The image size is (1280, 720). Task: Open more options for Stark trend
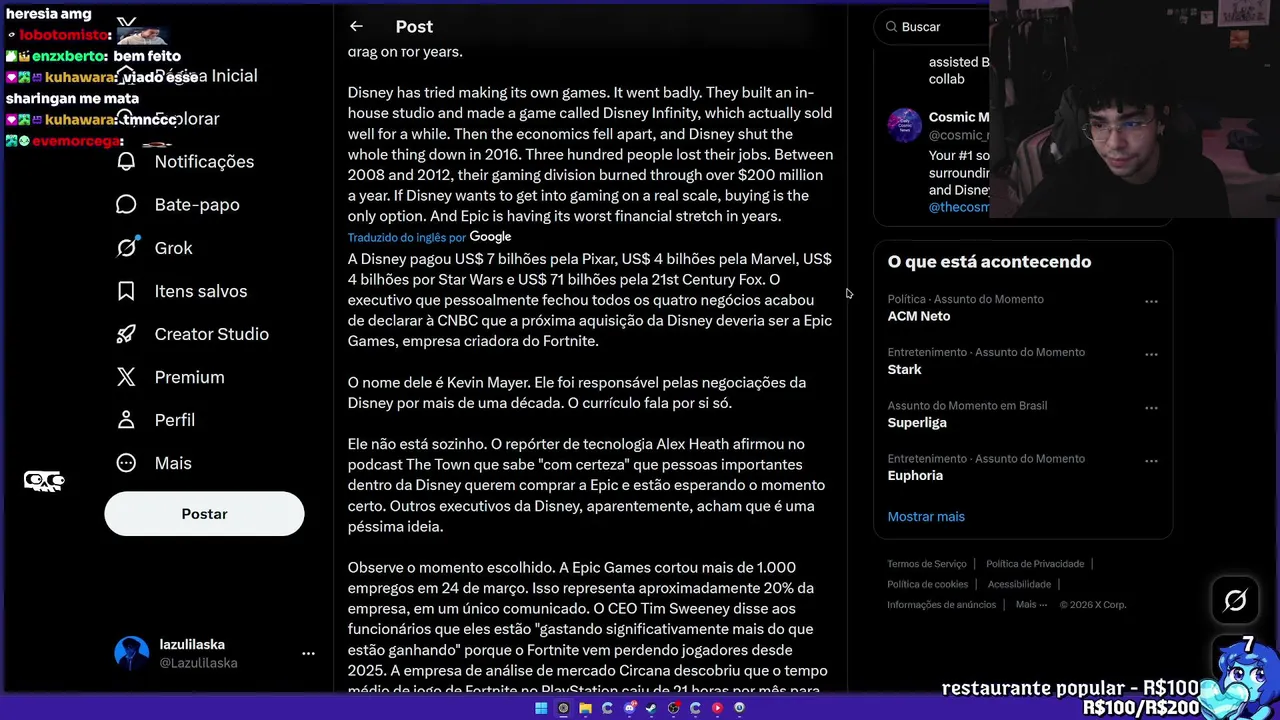(1151, 354)
